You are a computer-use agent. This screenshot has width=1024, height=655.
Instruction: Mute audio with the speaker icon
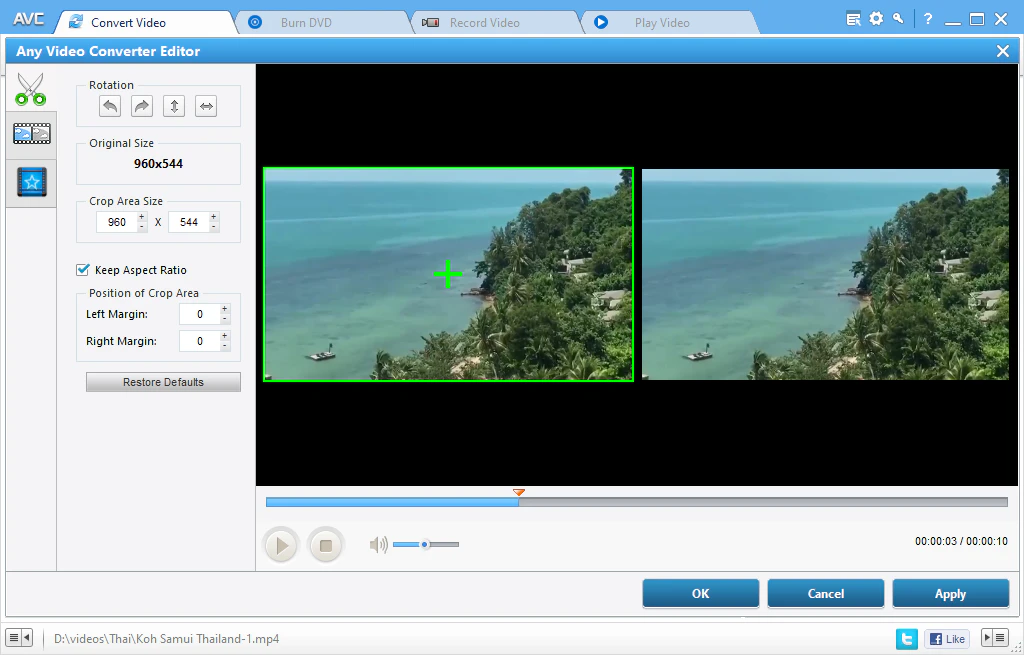click(377, 544)
